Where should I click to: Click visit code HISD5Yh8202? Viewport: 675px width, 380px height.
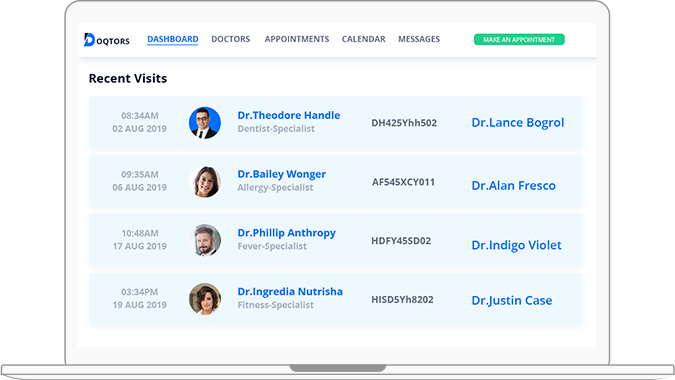402,300
